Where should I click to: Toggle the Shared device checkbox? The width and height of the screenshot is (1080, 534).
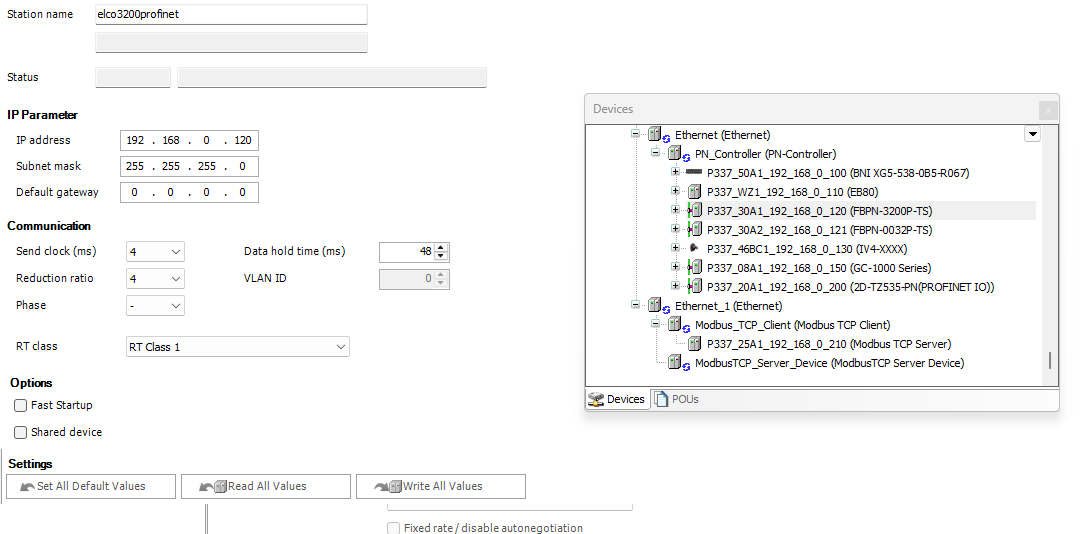21,433
